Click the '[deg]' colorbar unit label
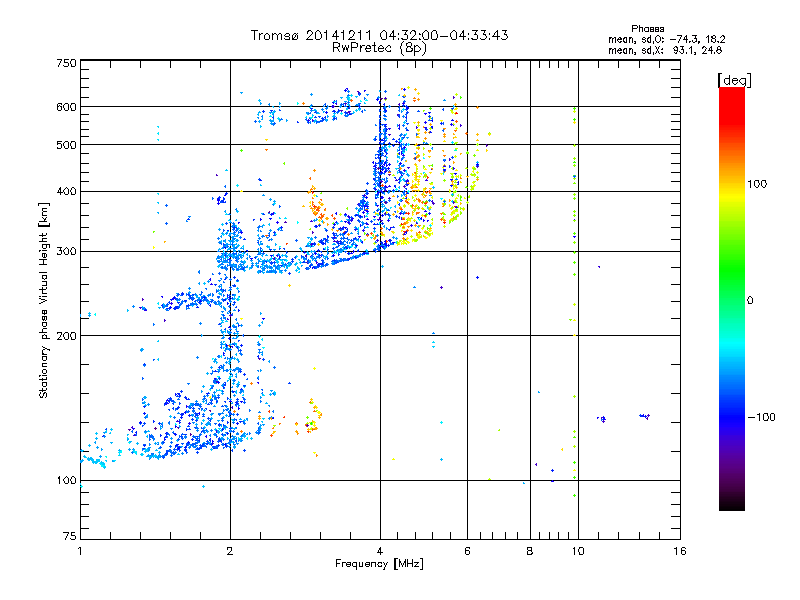The image size is (800, 600). click(734, 80)
